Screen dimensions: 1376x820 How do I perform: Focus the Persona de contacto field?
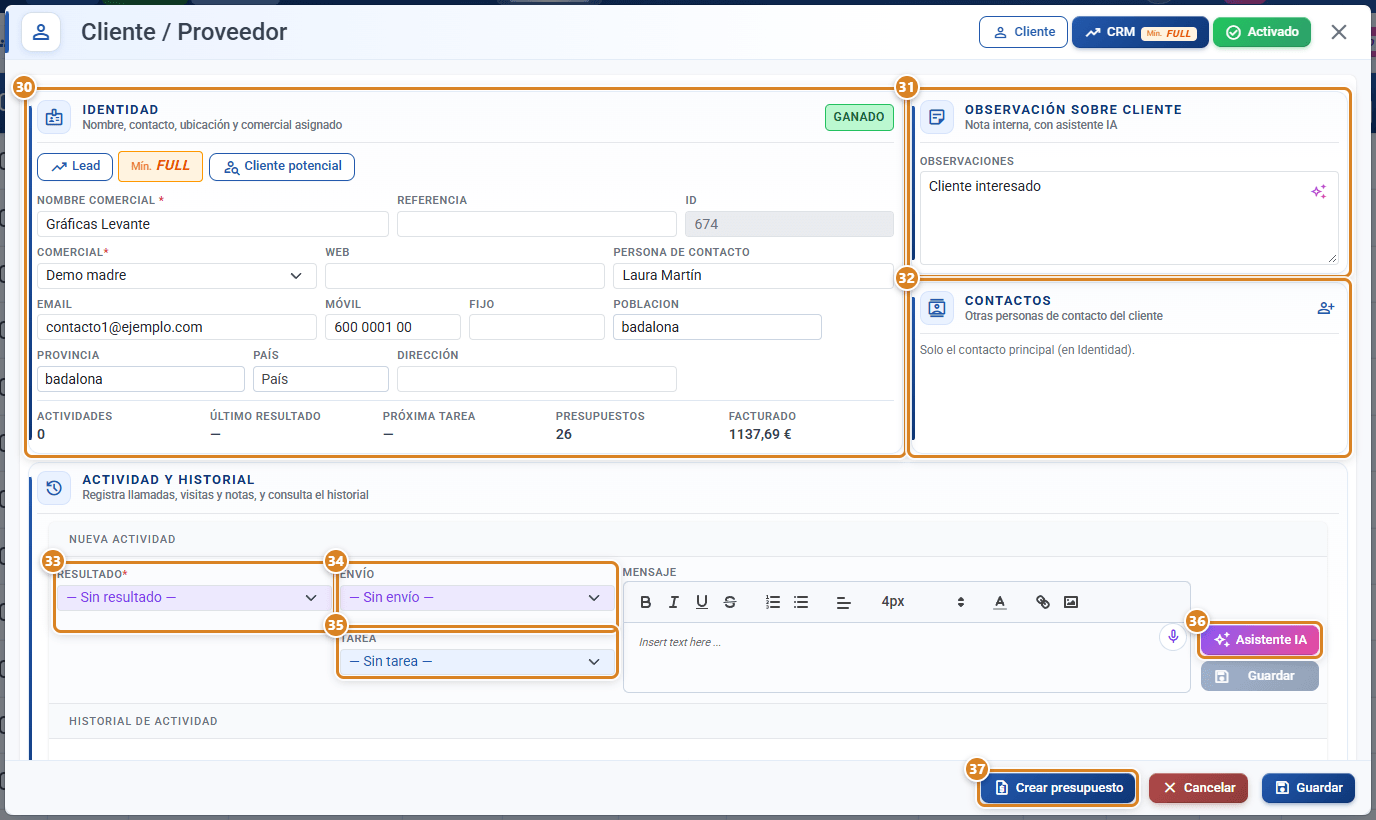(x=753, y=275)
